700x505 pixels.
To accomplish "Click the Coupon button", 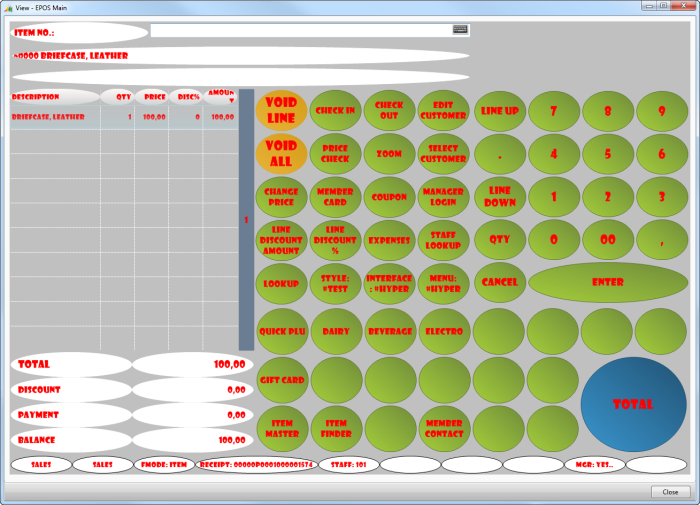I will 389,197.
